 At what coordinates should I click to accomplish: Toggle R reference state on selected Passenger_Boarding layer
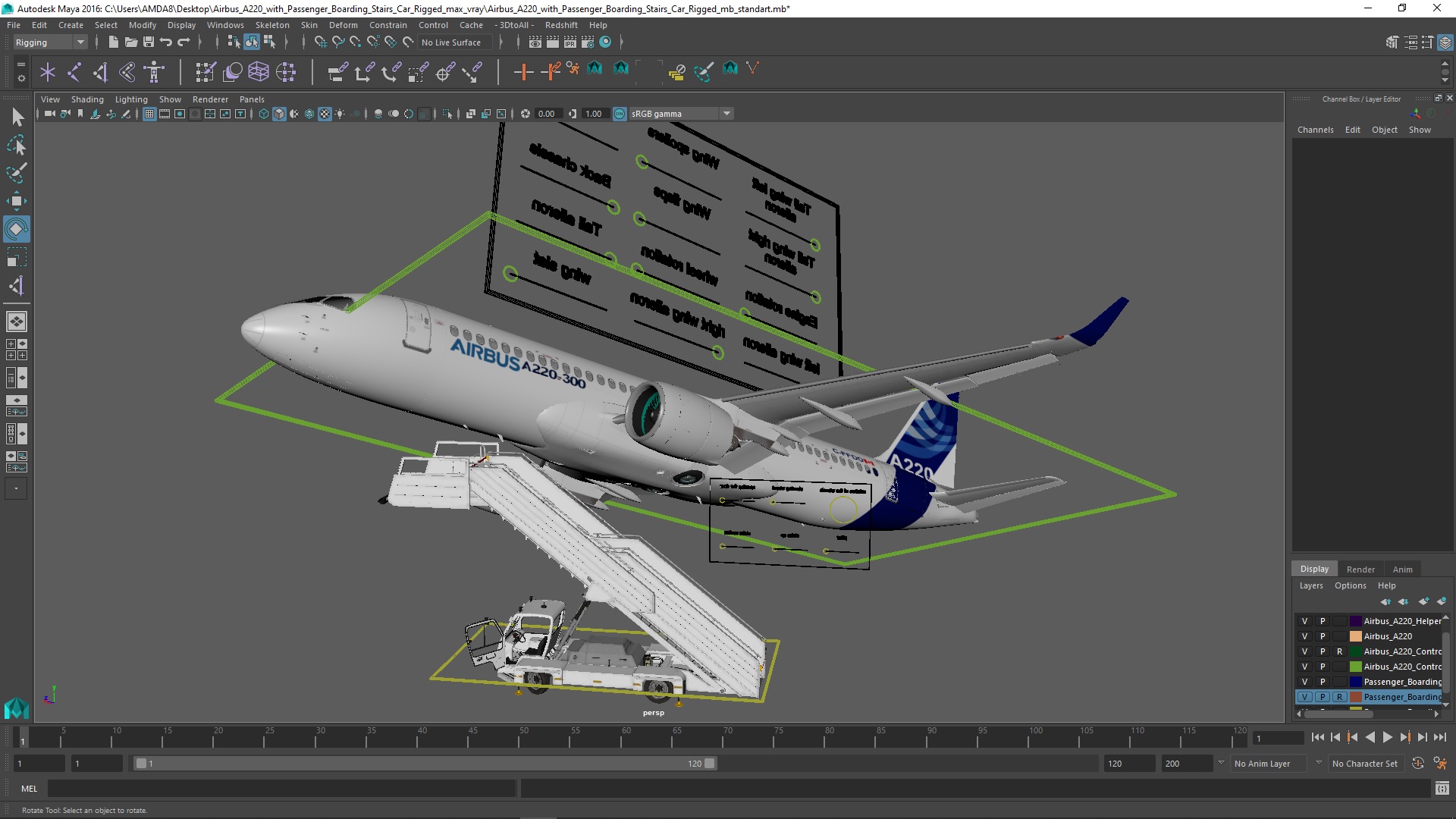pyautogui.click(x=1339, y=697)
